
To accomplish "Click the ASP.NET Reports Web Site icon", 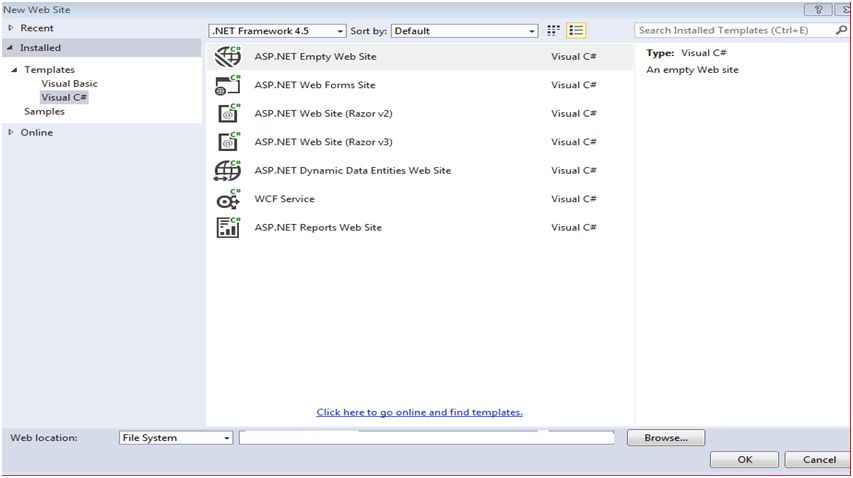I will (228, 227).
